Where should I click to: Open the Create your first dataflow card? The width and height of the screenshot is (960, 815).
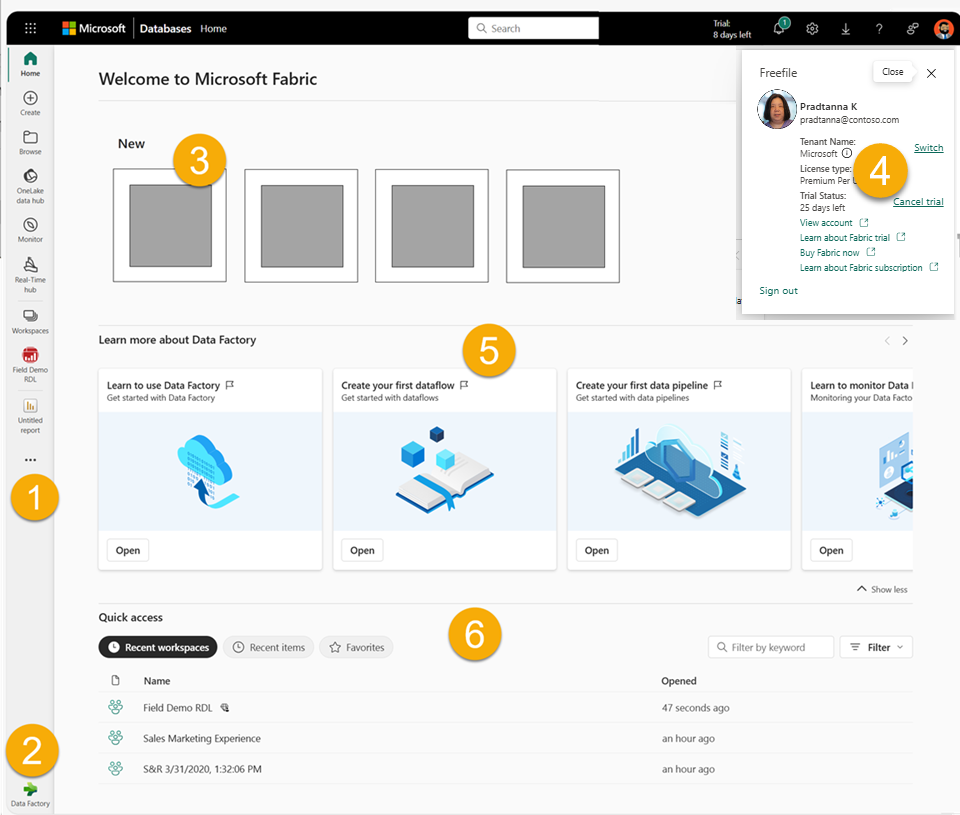(x=362, y=550)
